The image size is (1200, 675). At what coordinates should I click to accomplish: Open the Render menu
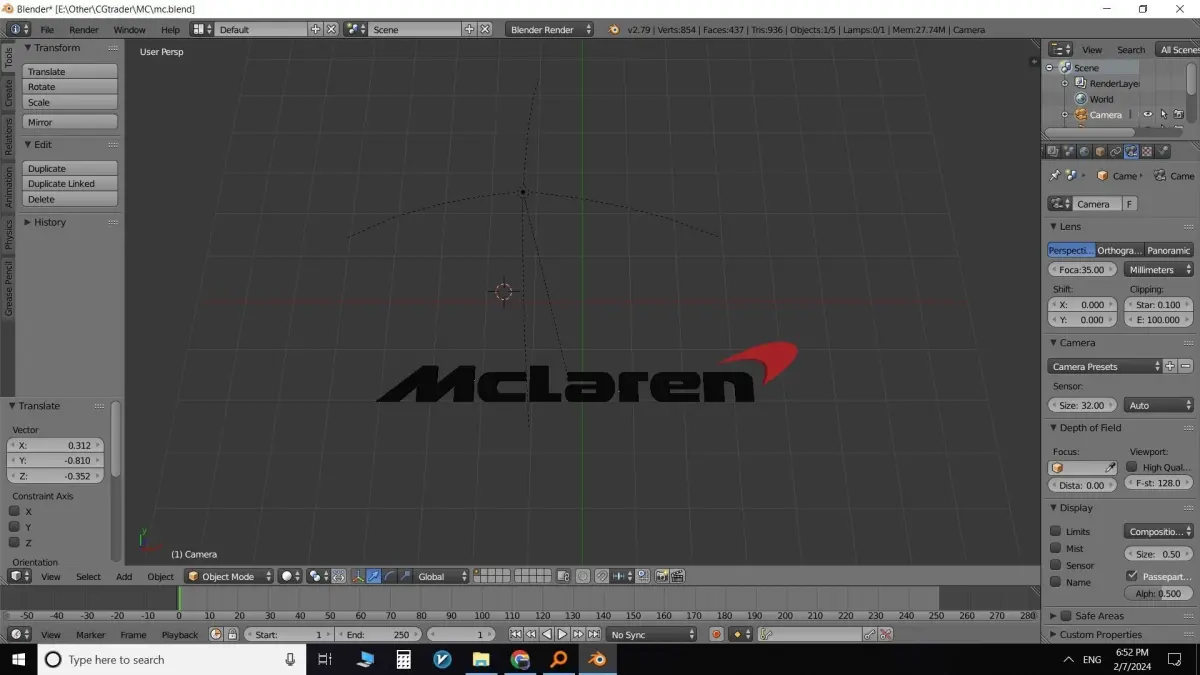[84, 30]
